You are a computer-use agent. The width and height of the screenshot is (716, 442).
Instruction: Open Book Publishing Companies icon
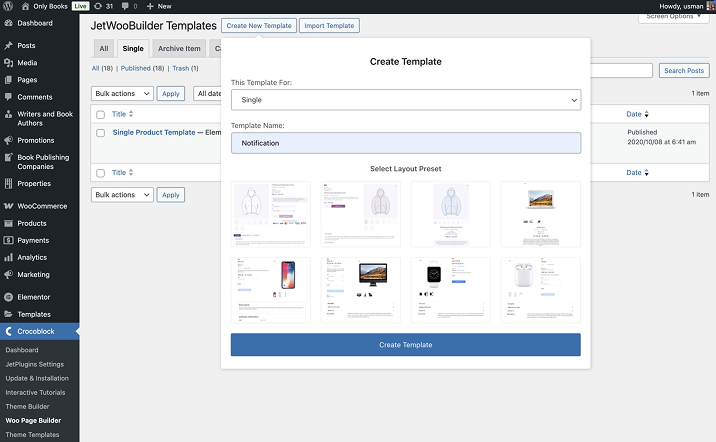pos(8,158)
